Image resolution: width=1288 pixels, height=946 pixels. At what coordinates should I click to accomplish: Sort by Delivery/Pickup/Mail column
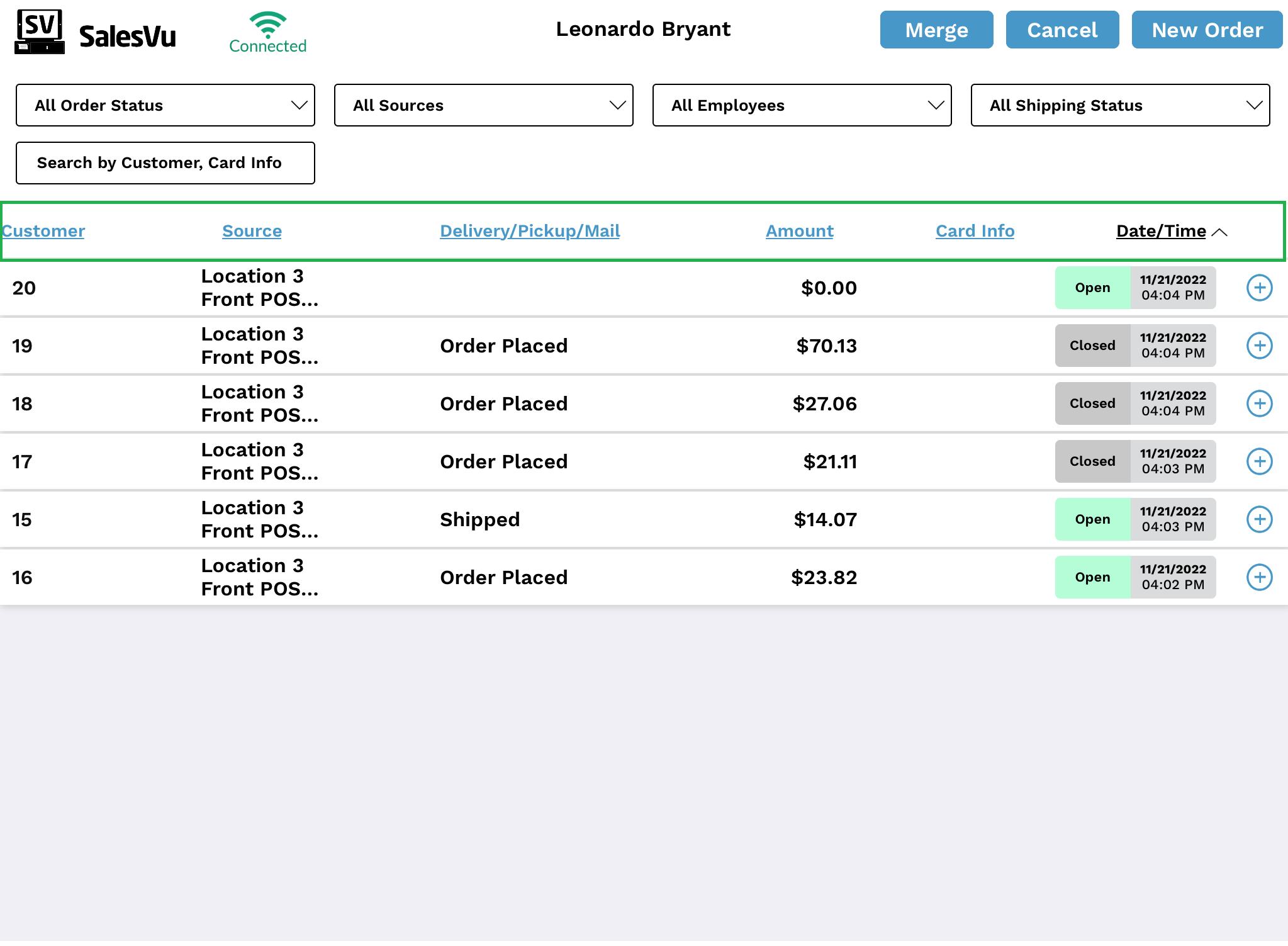[530, 231]
